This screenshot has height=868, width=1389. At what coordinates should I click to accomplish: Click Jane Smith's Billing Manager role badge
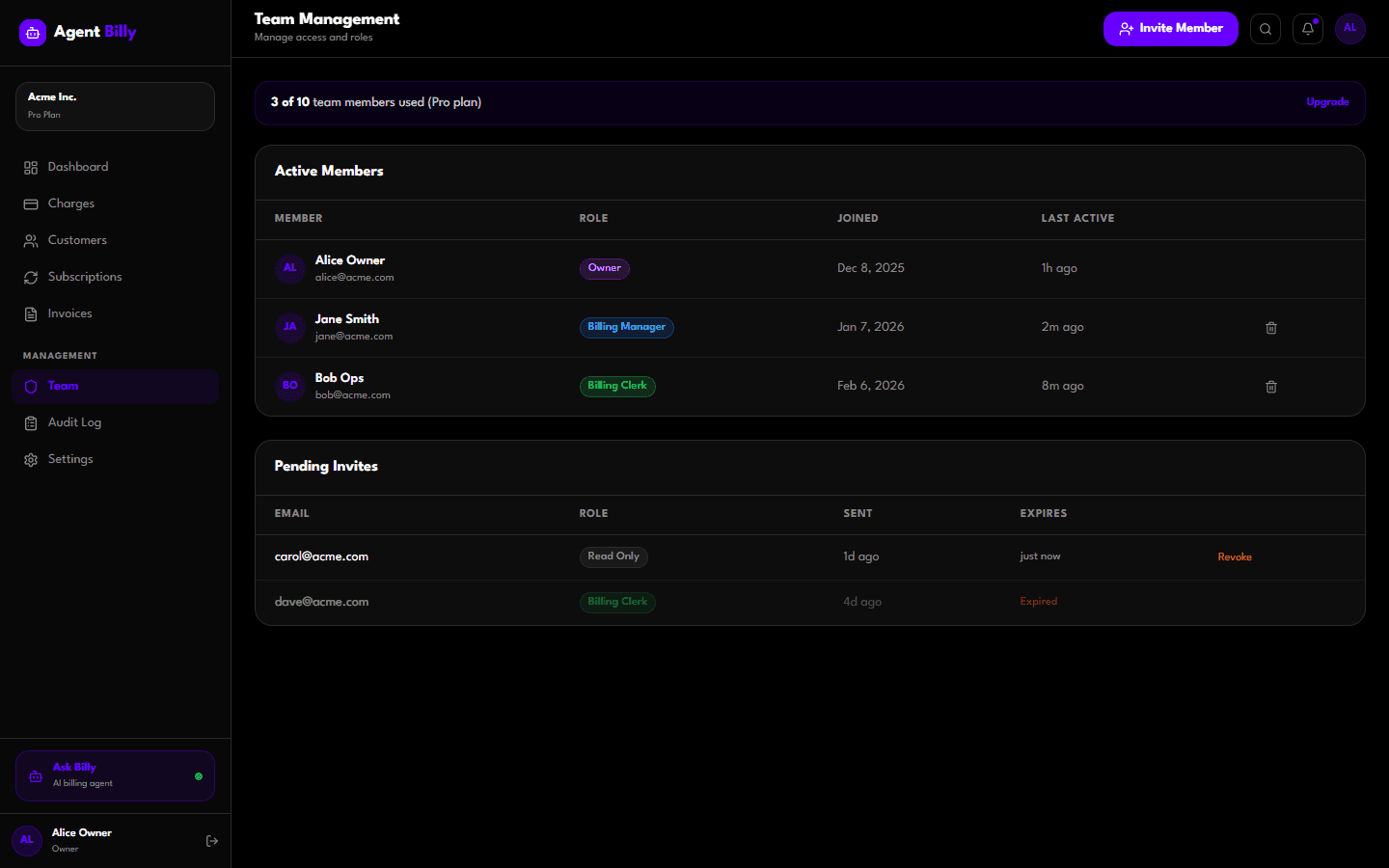626,328
